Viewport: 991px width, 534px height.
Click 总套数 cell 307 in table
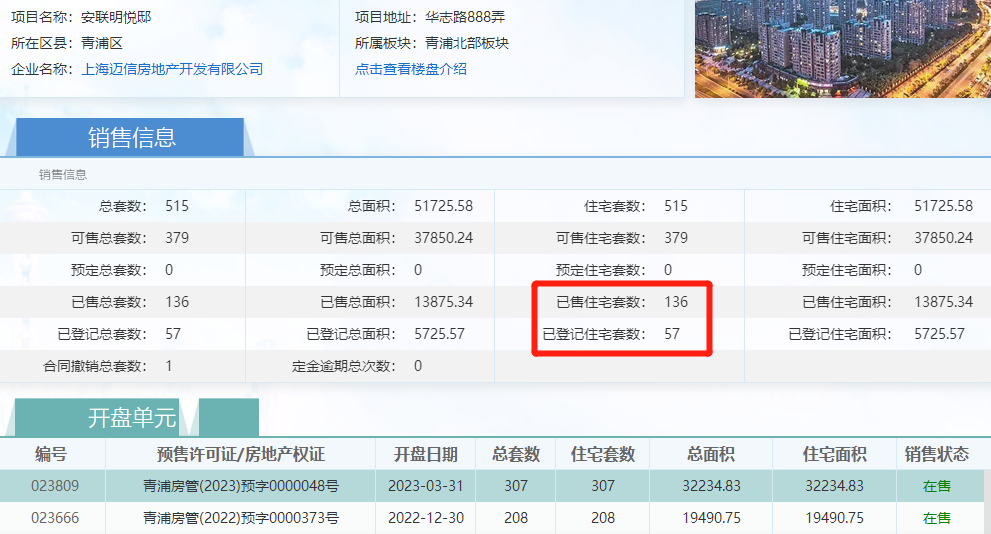[x=516, y=486]
